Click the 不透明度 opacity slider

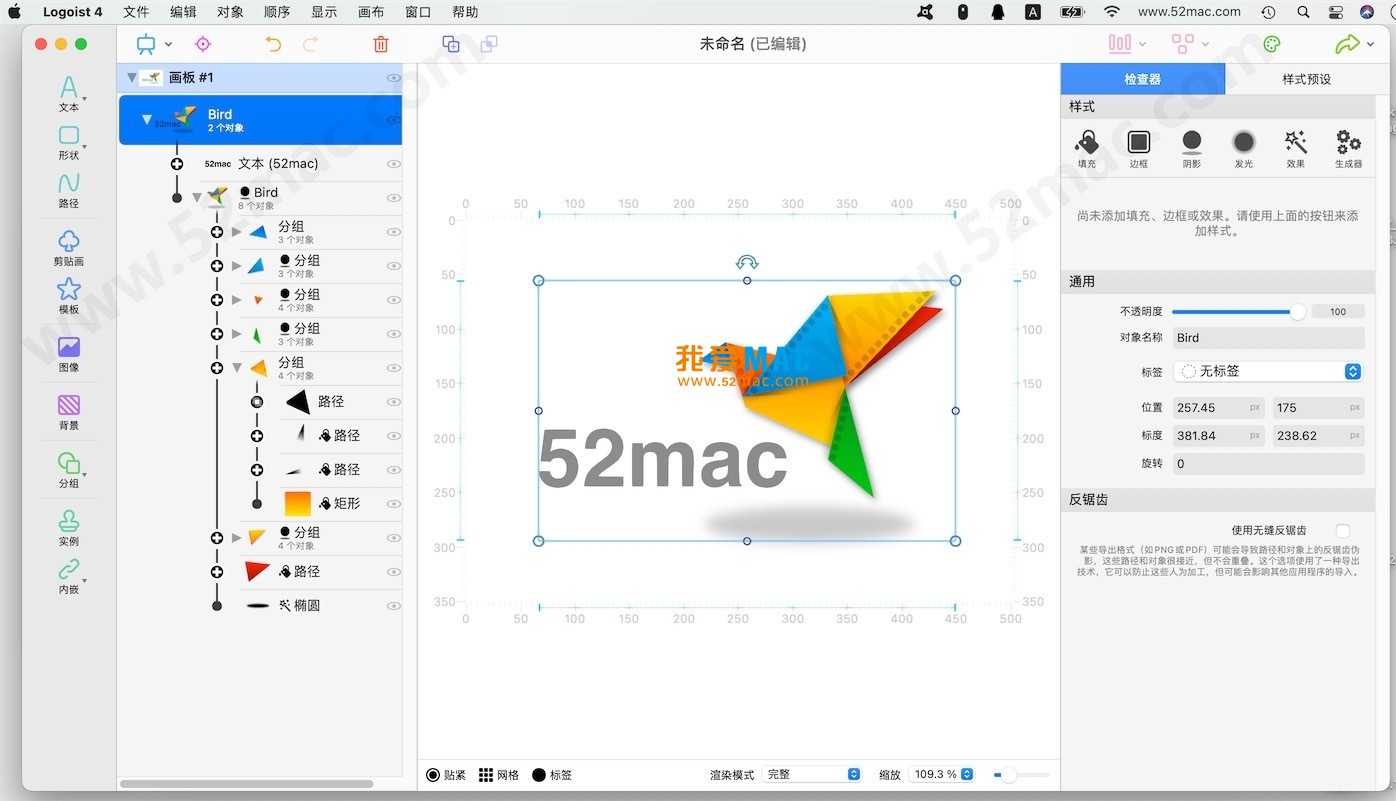coord(1238,312)
